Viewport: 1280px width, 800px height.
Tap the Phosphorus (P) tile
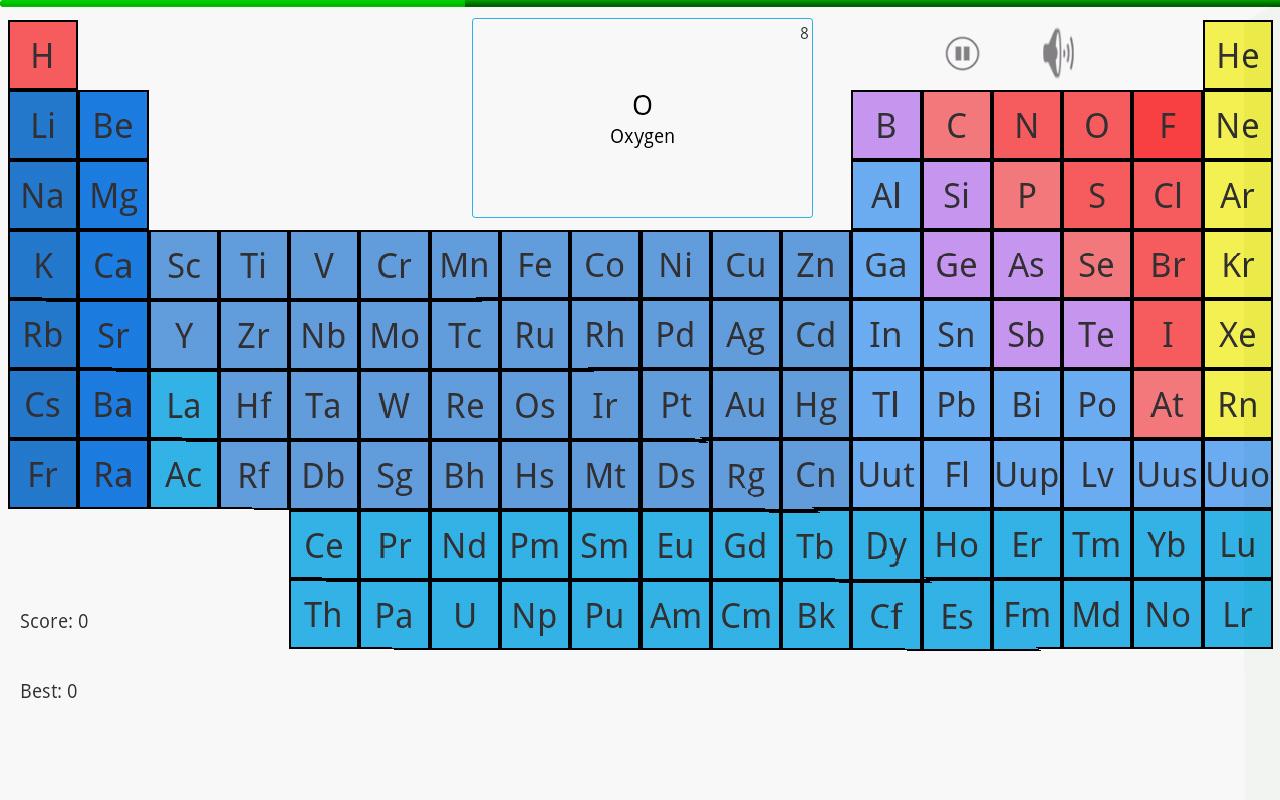click(x=1026, y=195)
